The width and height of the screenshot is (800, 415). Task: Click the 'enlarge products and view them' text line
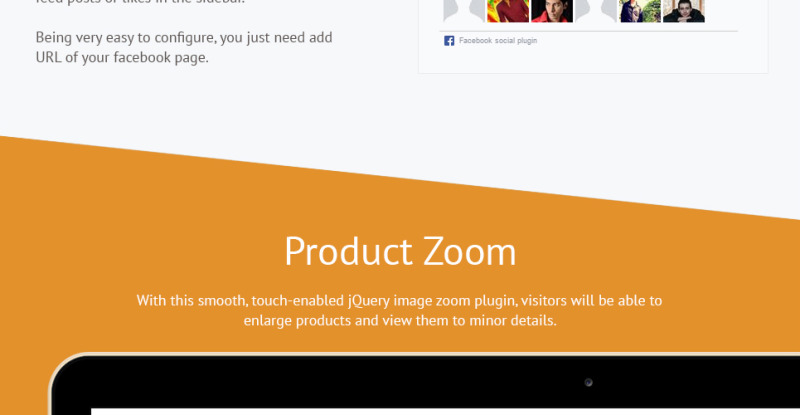click(399, 321)
